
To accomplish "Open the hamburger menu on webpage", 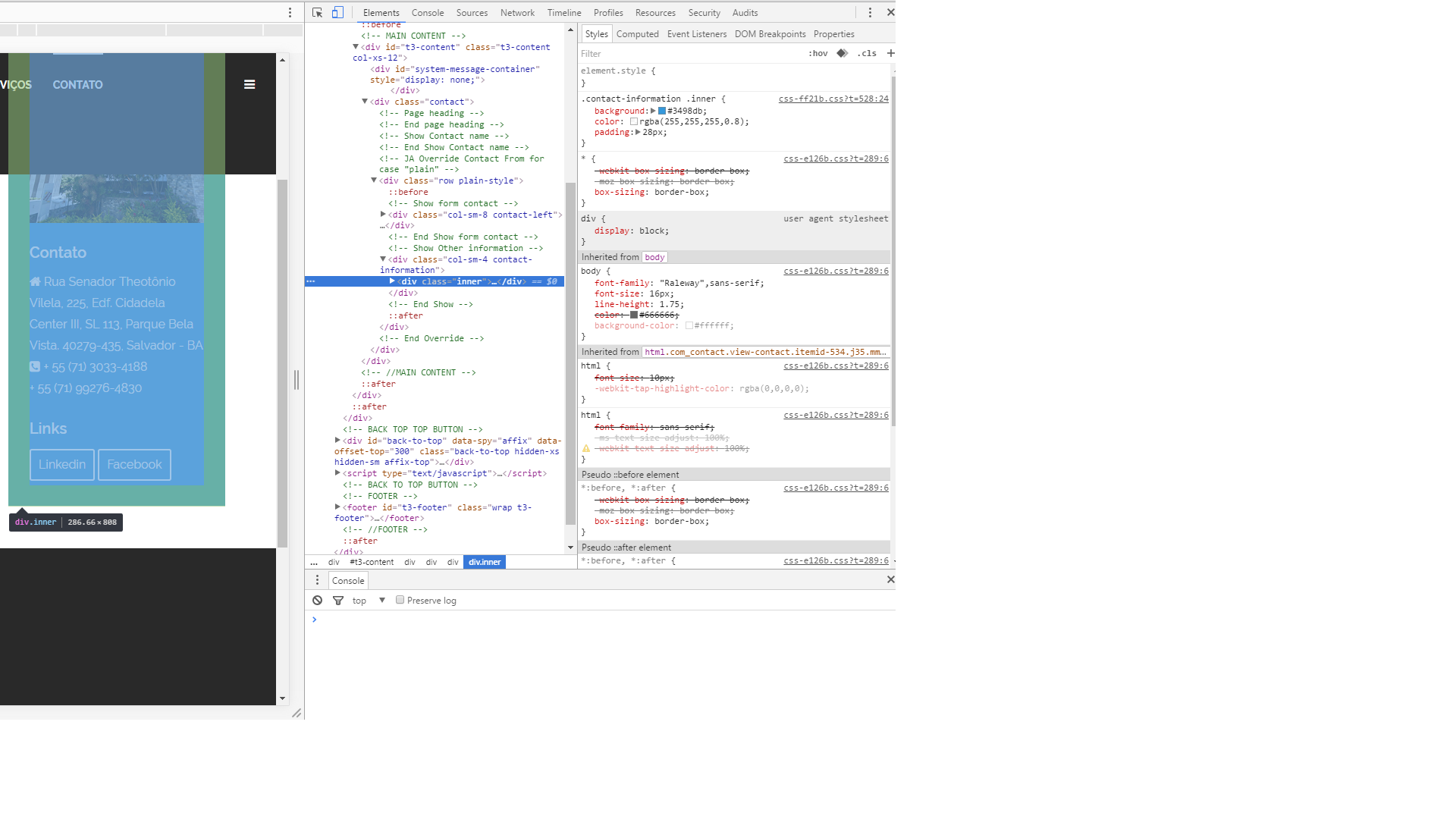I will pyautogui.click(x=249, y=84).
